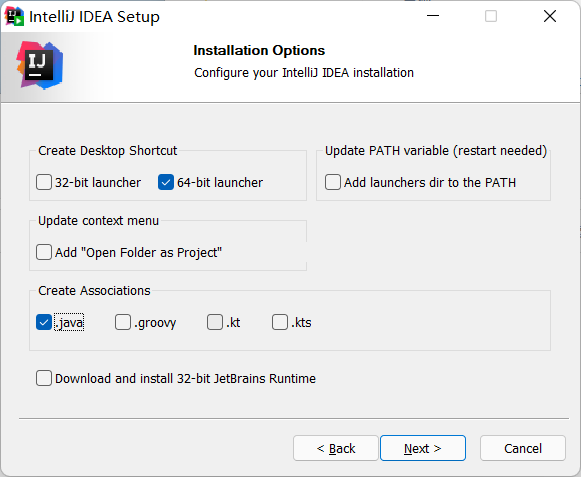
Task: Click the Create Associations group label
Action: [x=94, y=291]
